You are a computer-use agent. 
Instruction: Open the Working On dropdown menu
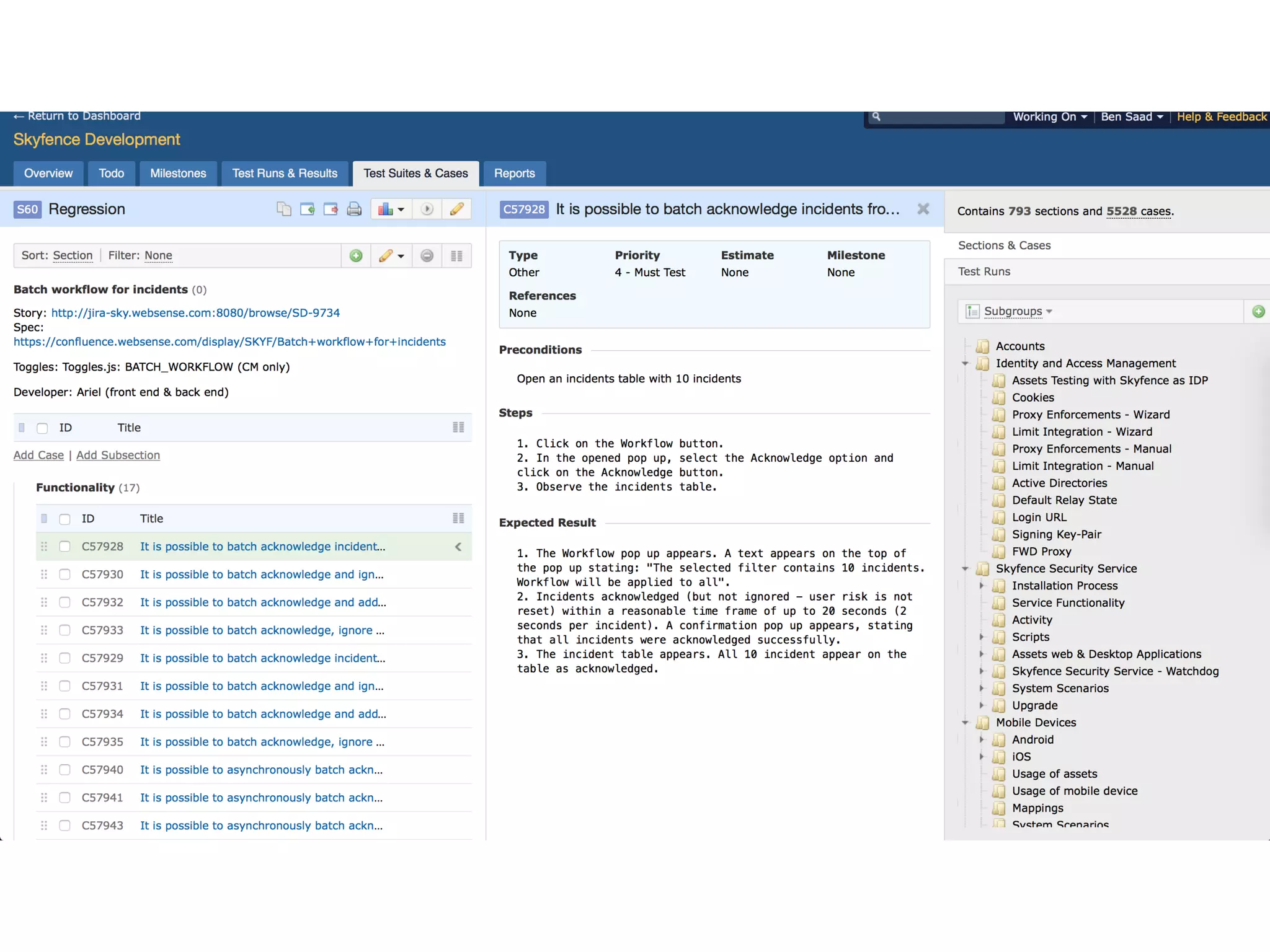(1049, 117)
